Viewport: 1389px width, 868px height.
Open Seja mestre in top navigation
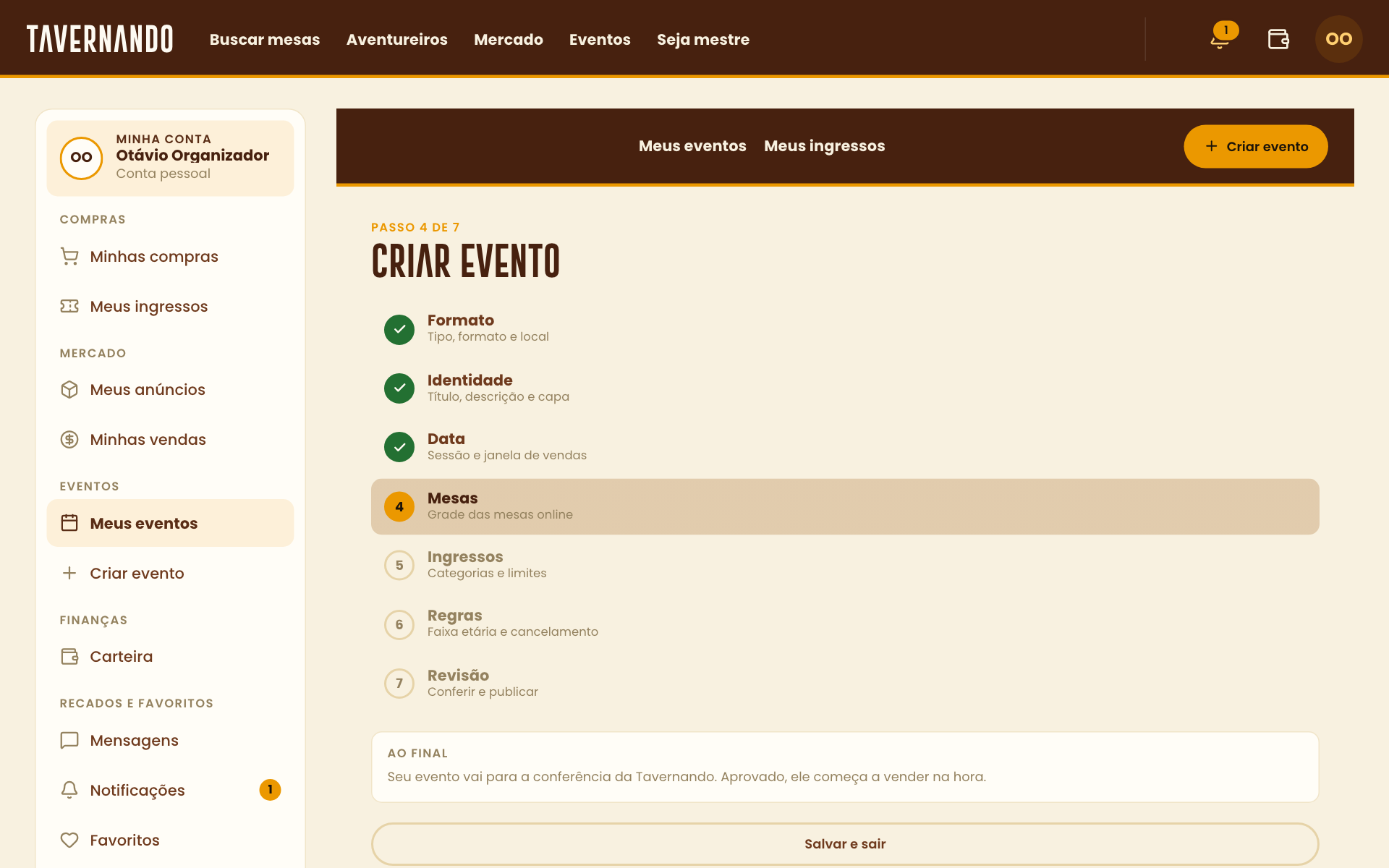point(703,40)
